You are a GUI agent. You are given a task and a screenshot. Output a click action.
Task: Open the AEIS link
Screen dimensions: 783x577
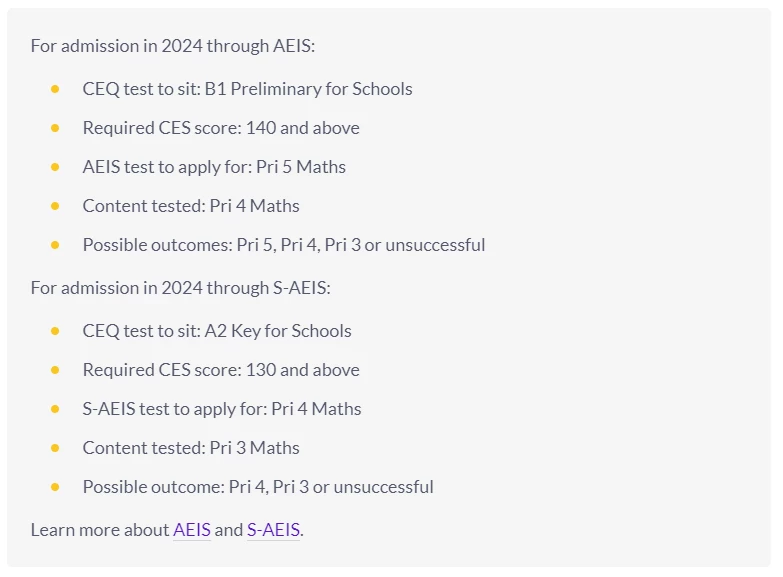coord(192,530)
